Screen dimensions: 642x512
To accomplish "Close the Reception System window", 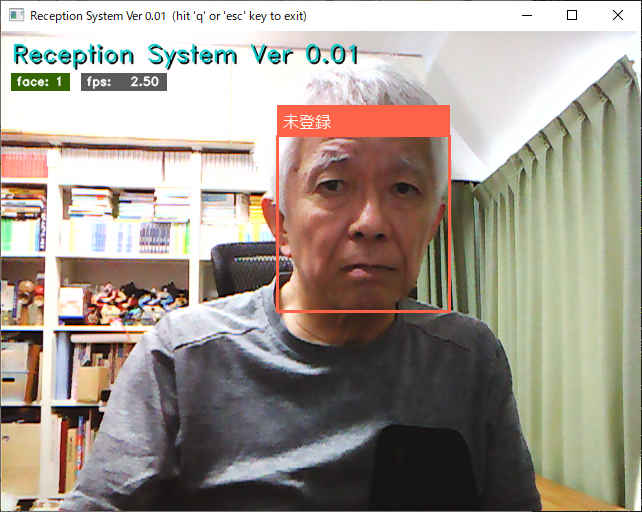I will [618, 15].
